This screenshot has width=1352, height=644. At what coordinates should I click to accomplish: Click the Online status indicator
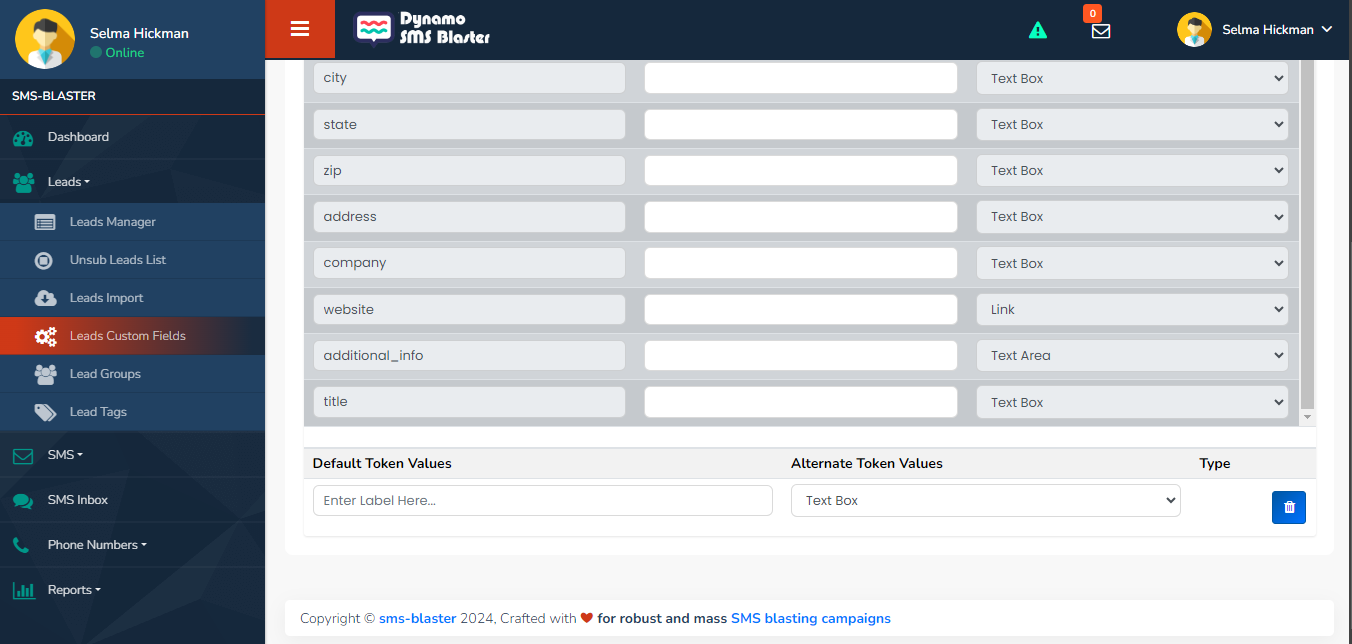click(x=117, y=52)
